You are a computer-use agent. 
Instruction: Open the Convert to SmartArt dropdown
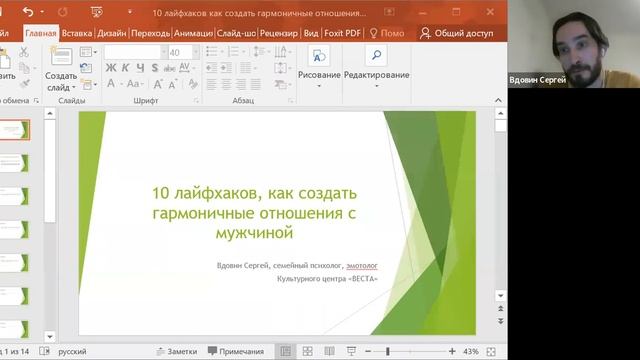tap(283, 84)
